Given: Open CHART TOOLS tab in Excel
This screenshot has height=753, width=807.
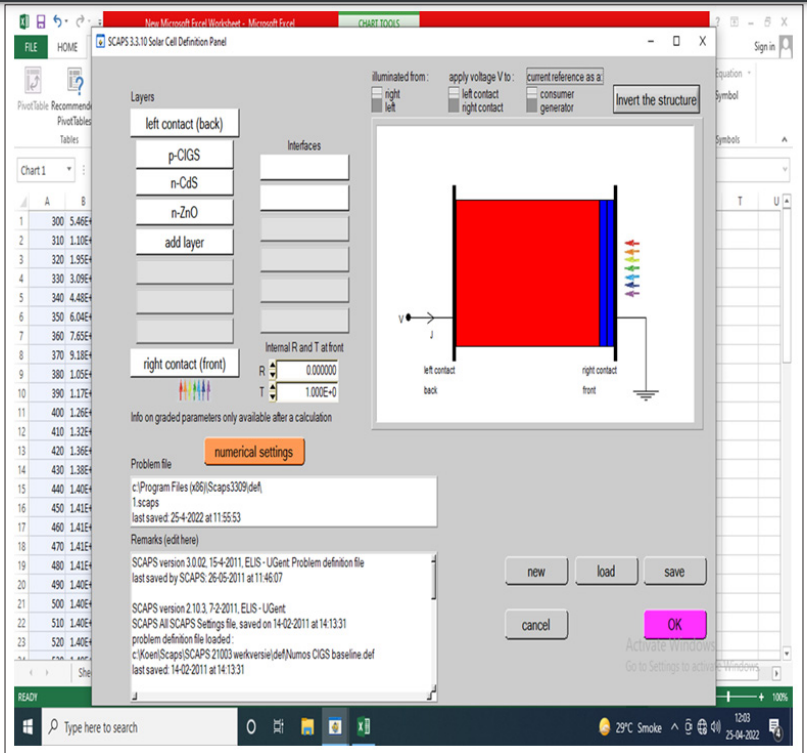Looking at the screenshot, I should point(379,23).
